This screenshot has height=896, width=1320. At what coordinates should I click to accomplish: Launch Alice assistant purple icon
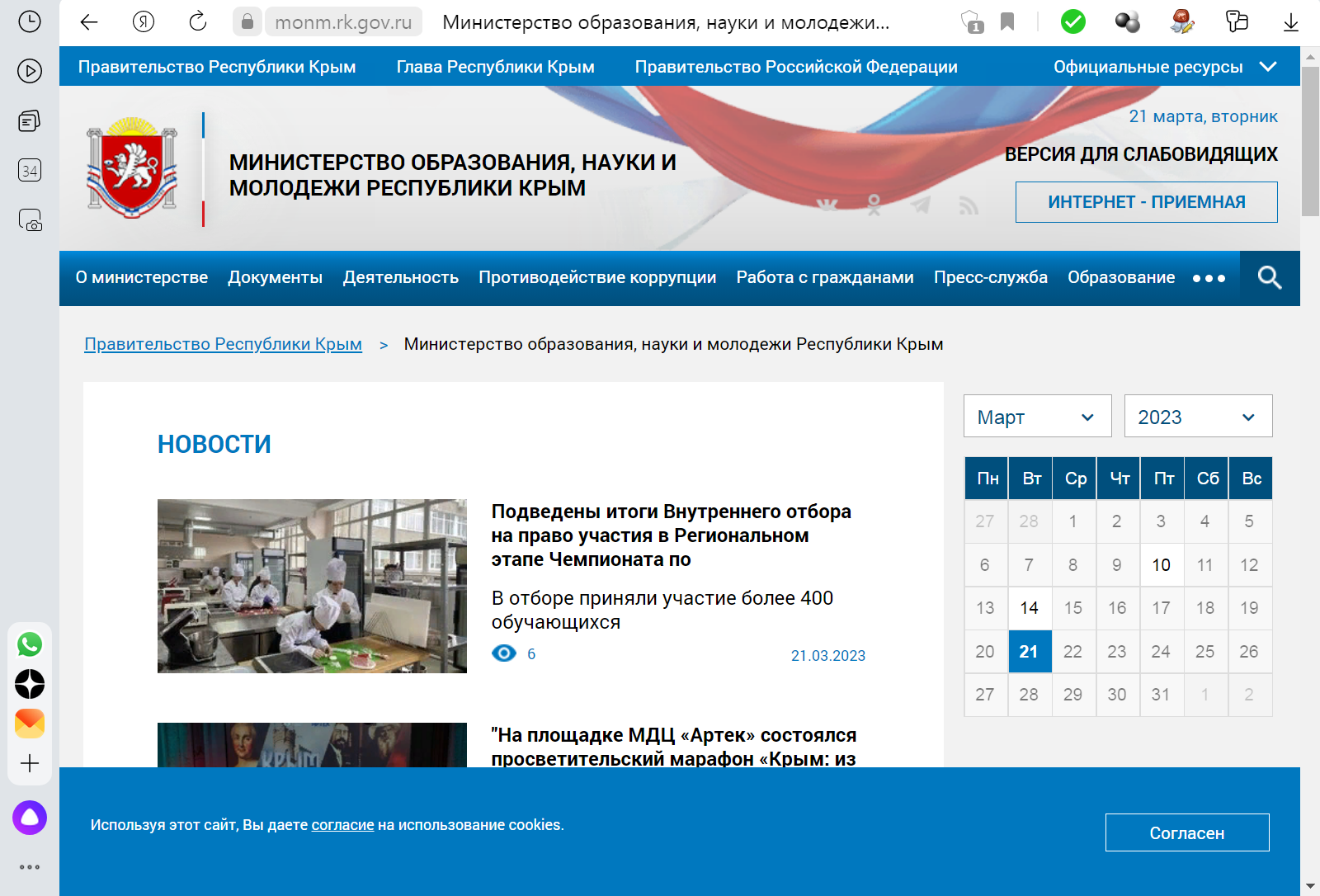click(30, 818)
